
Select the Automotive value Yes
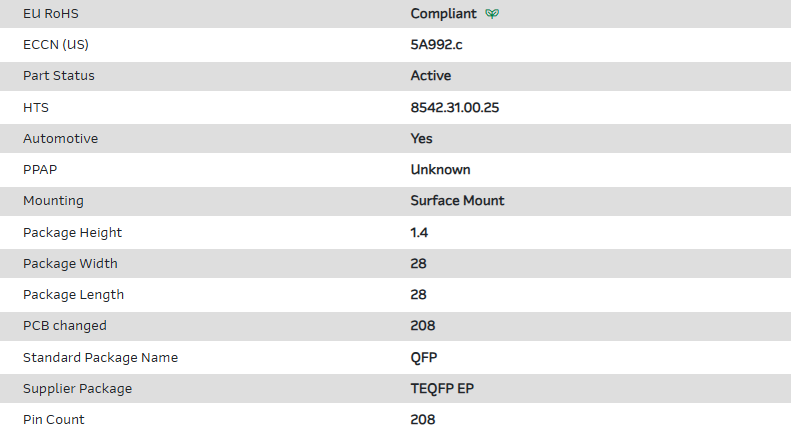point(422,139)
